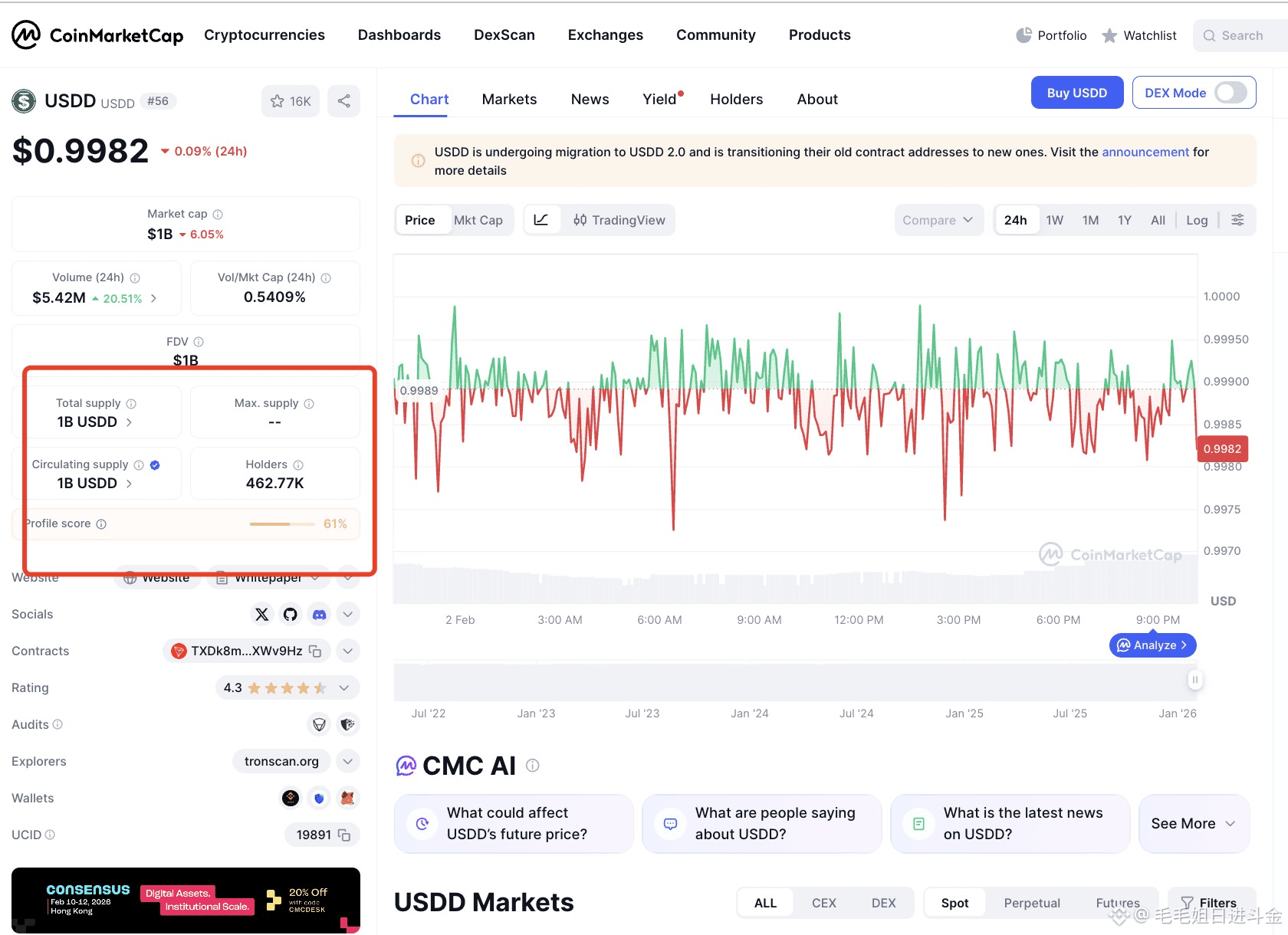Click the Buy USDD button
Screen dimensions: 1288x935
click(1077, 93)
